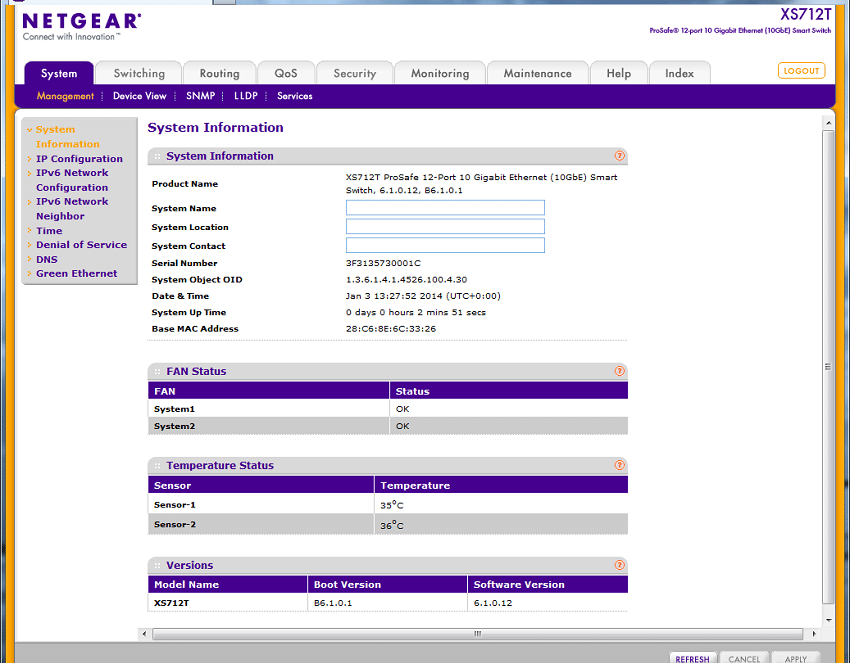Select Management submenu item
850x663 pixels.
(x=65, y=96)
